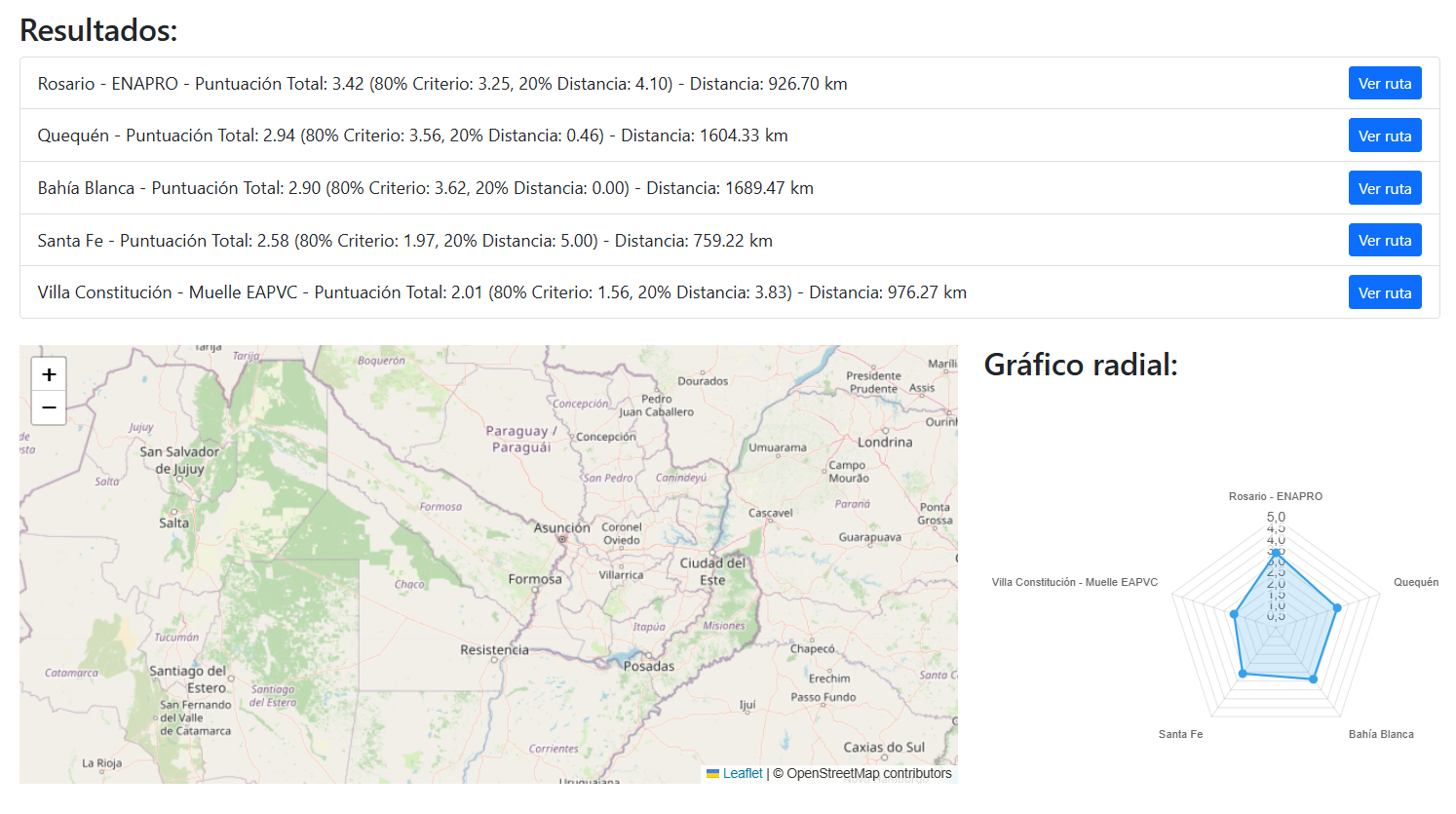Show the Villa Constitución - Muelle EAPVC route
This screenshot has width=1456, height=814.
coord(1384,292)
